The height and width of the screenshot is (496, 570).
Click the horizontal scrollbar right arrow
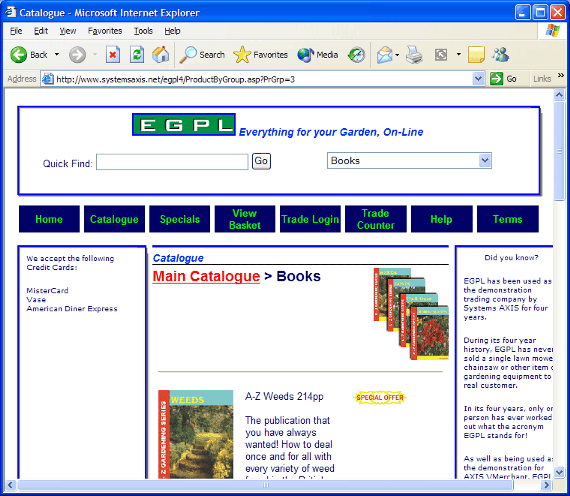[546, 485]
